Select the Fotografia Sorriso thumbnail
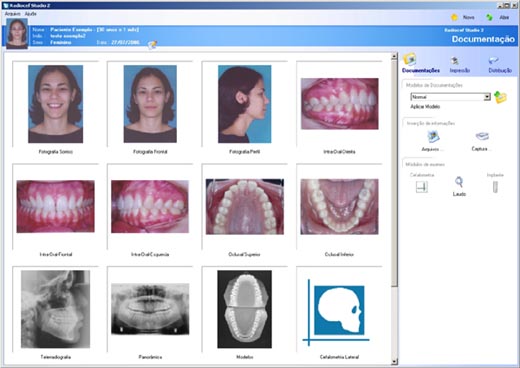 pyautogui.click(x=56, y=104)
